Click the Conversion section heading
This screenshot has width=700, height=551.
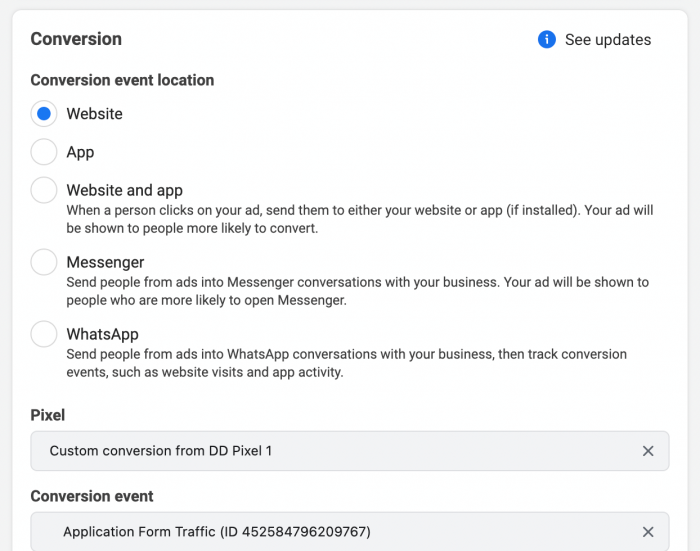76,39
